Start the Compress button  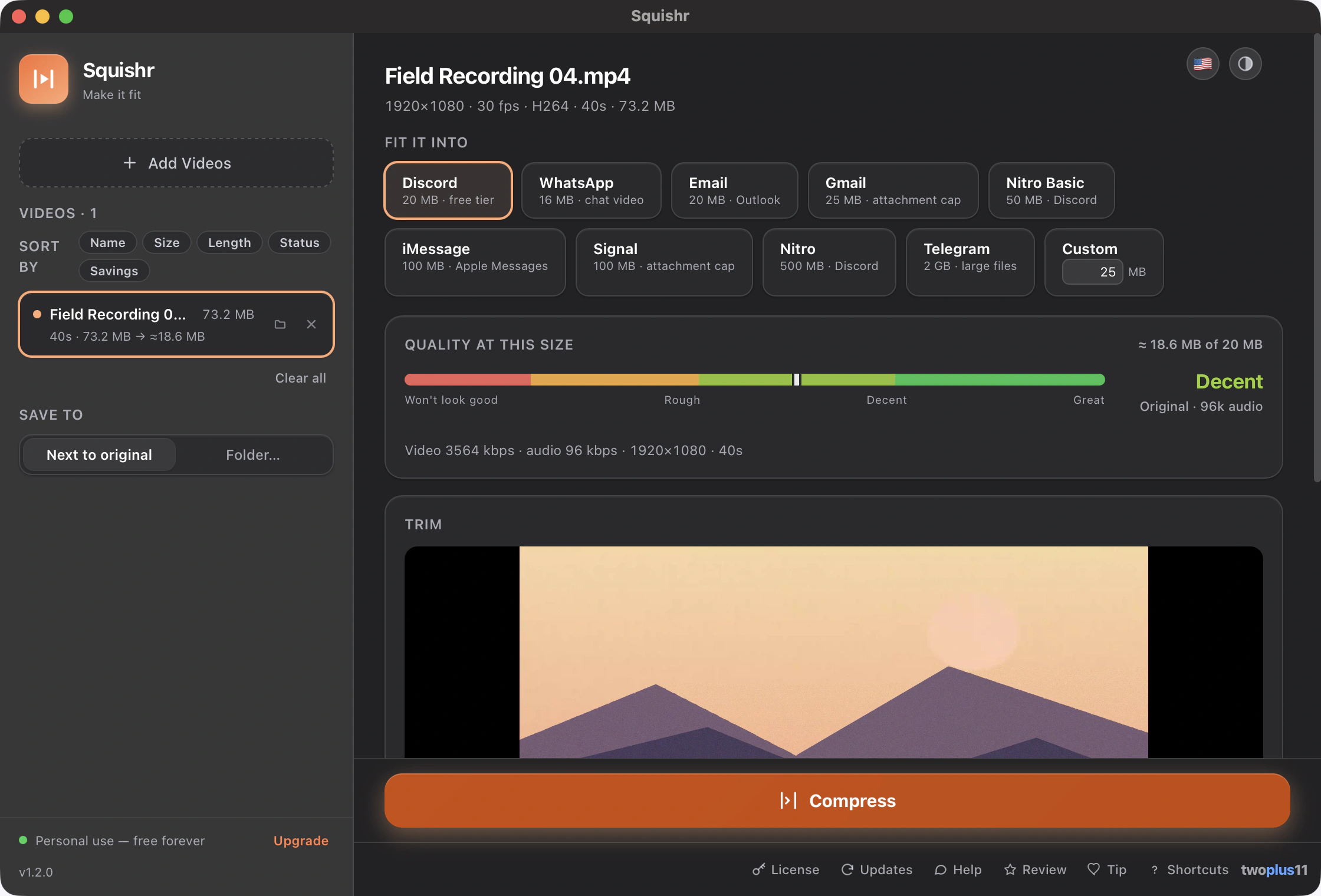click(837, 801)
